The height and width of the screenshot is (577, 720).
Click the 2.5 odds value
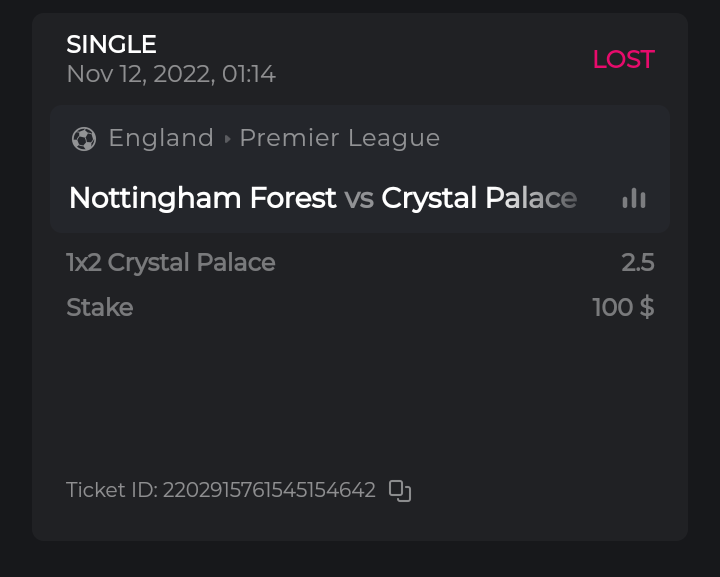point(637,263)
